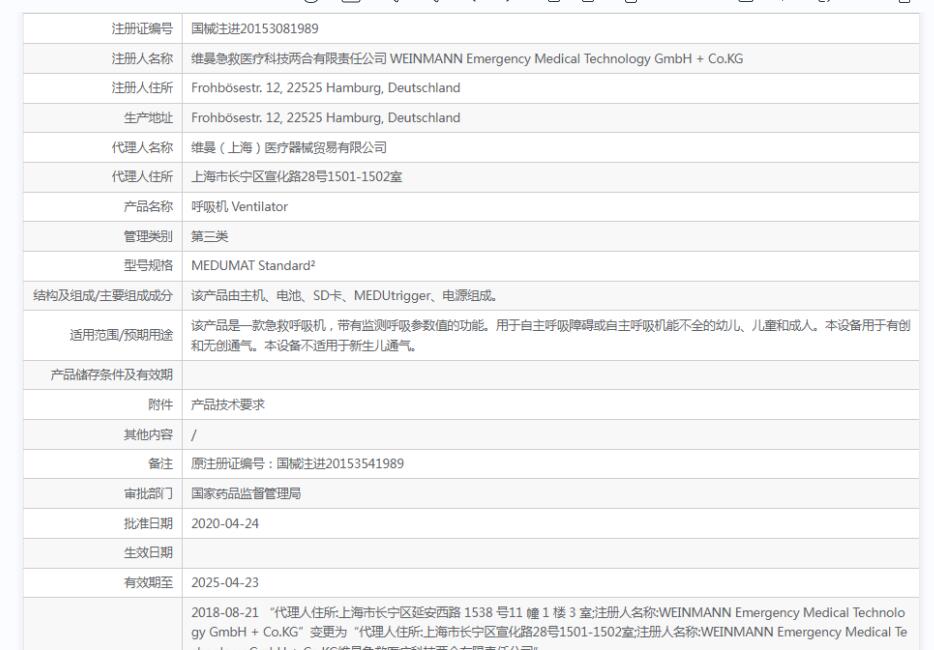Select the 型号规格 label cell
934x650 pixels.
click(x=148, y=266)
